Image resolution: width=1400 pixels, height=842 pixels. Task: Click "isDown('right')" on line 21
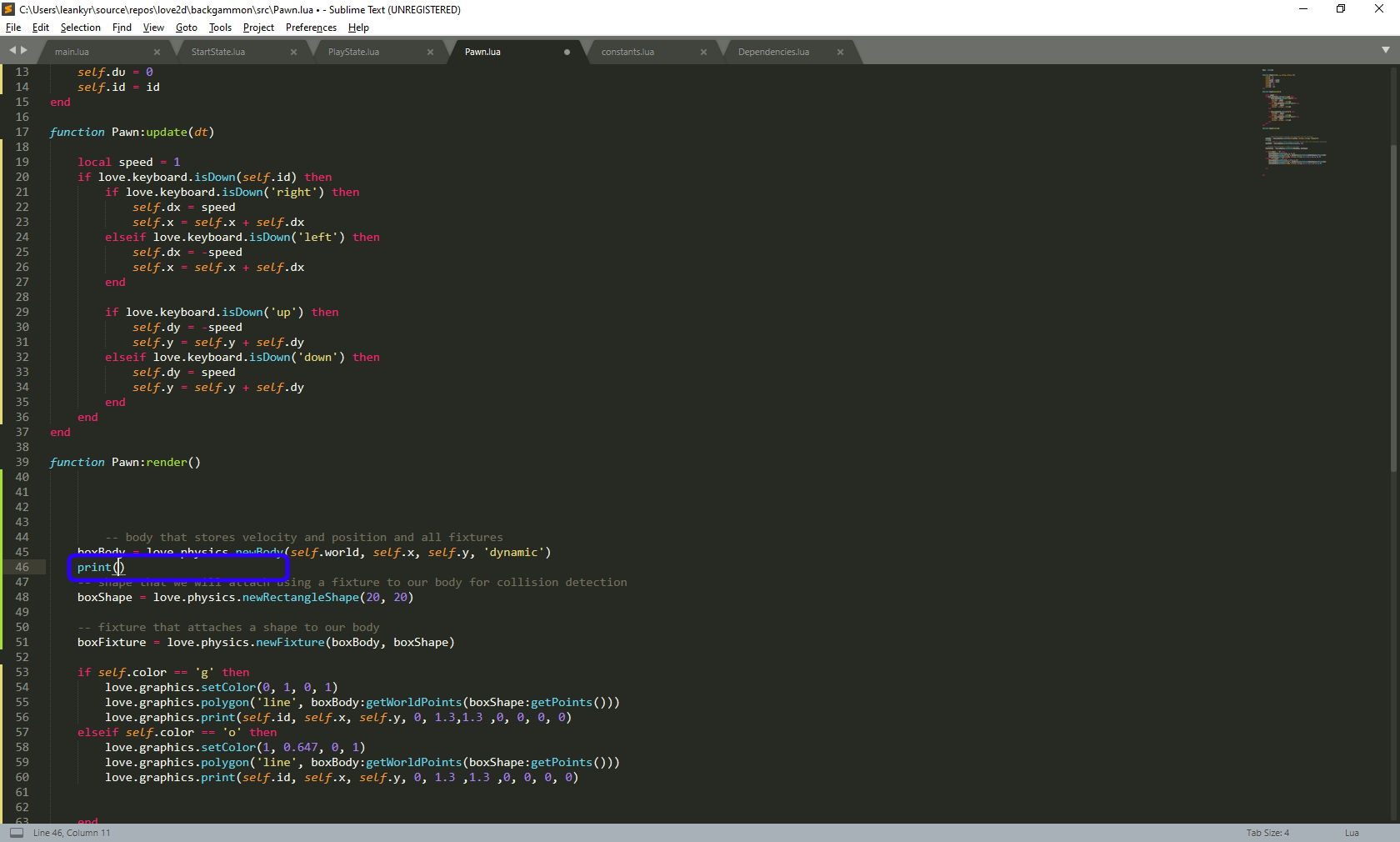[x=273, y=192]
